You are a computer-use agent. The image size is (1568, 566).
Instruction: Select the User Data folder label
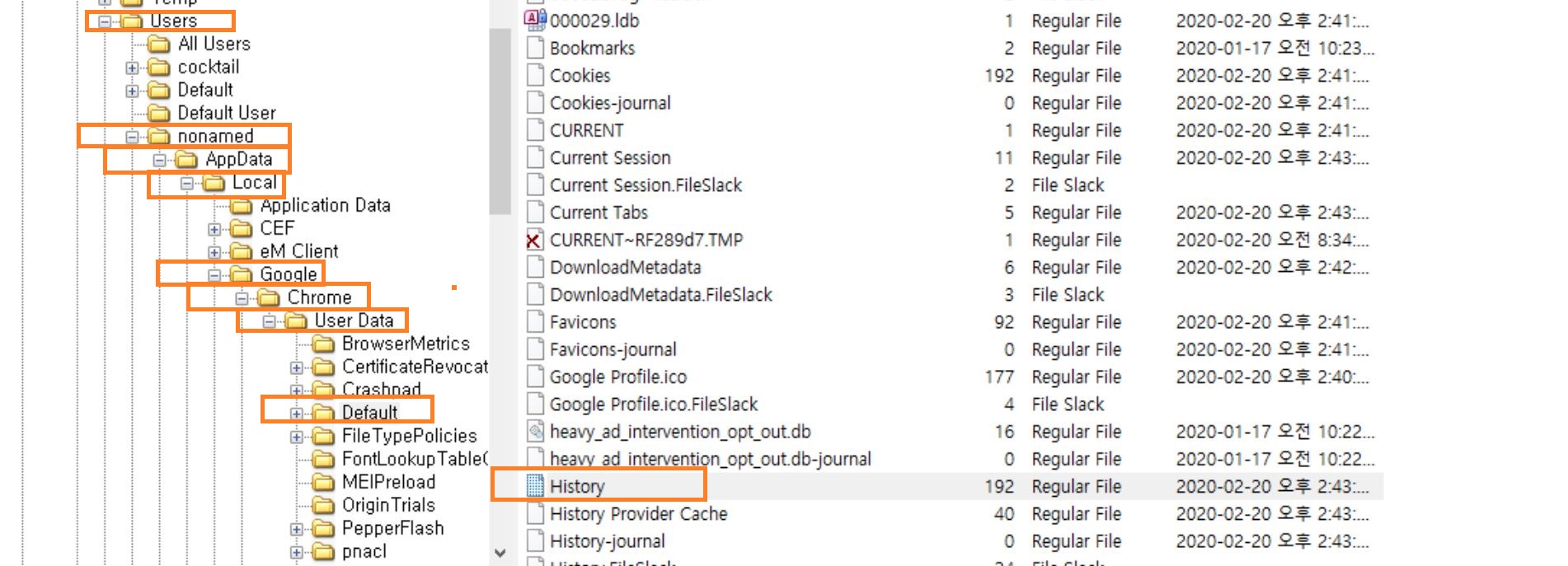354,320
